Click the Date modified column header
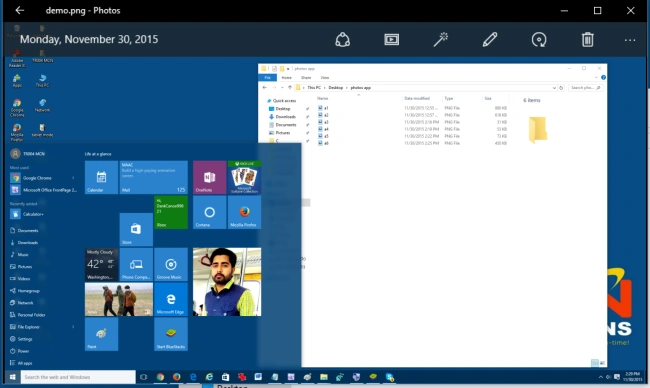Screen dimensions: 650x388 tap(417, 98)
